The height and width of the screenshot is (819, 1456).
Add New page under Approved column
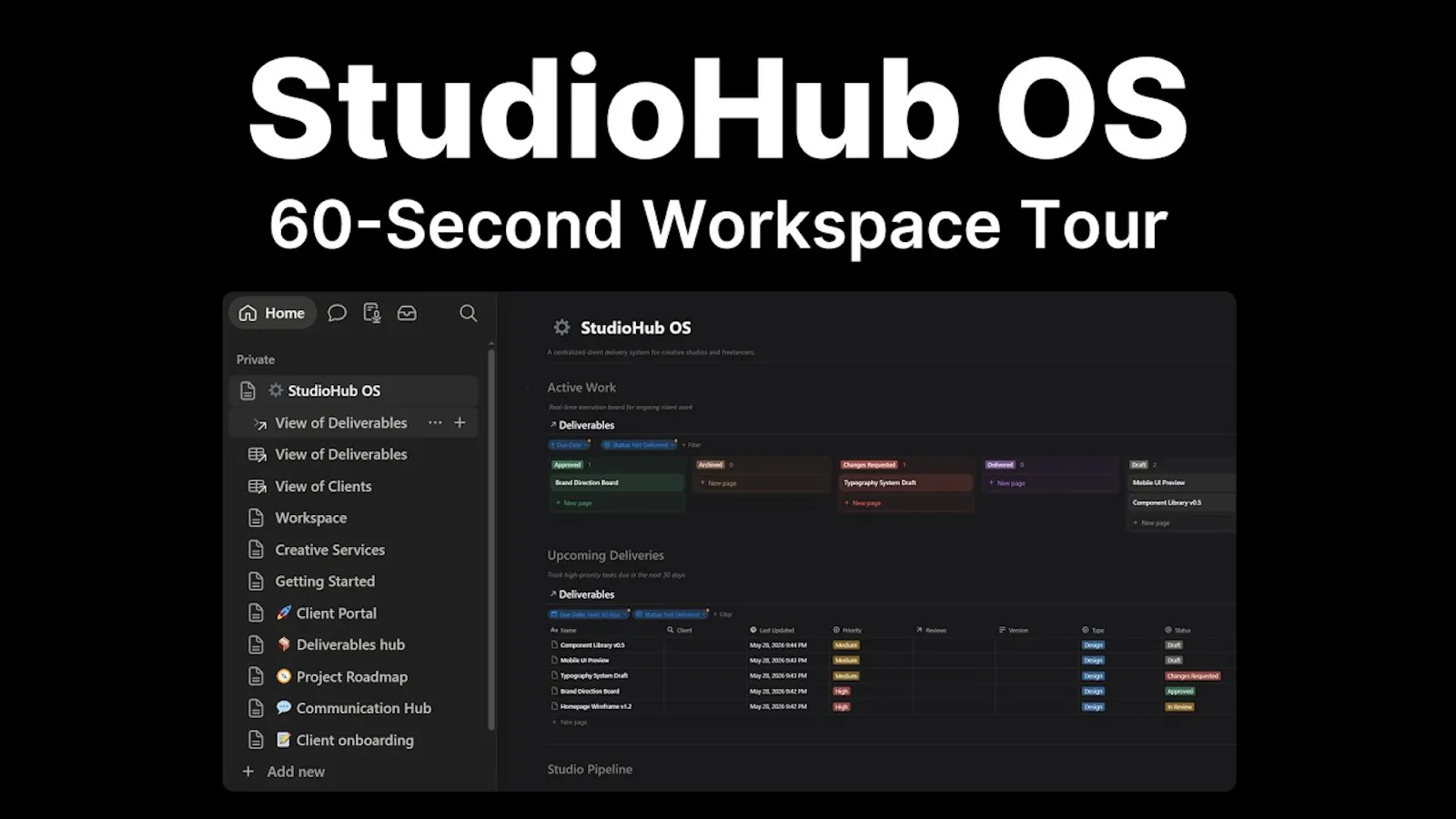coord(574,503)
